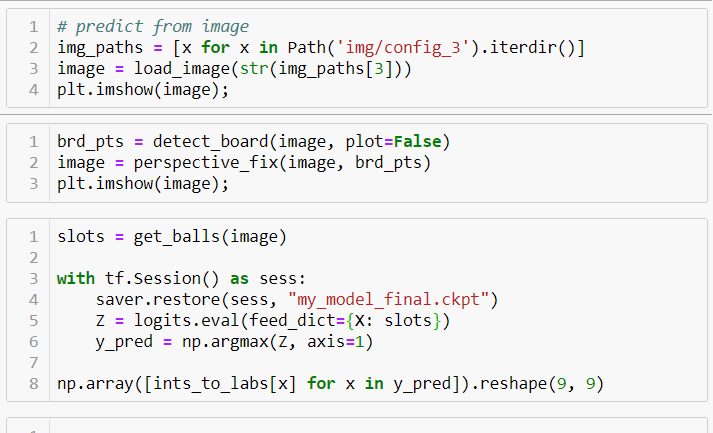Click blank line 2 in third cell
This screenshot has height=433, width=713.
point(300,258)
